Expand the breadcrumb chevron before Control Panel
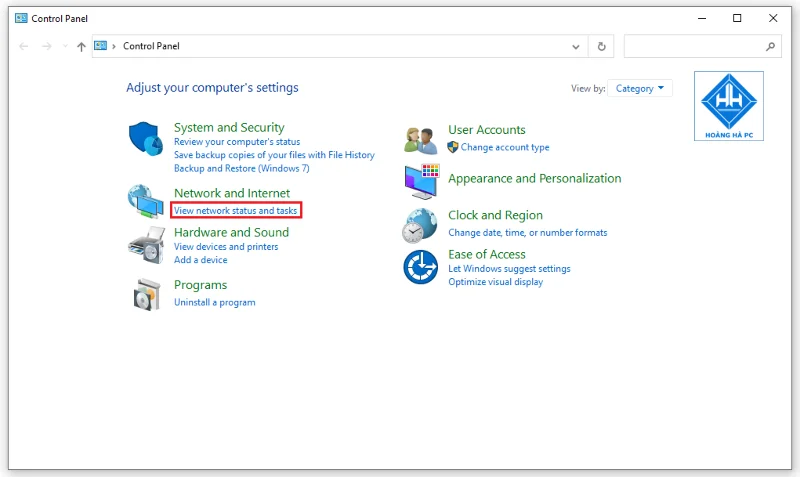This screenshot has width=800, height=477. click(x=114, y=46)
